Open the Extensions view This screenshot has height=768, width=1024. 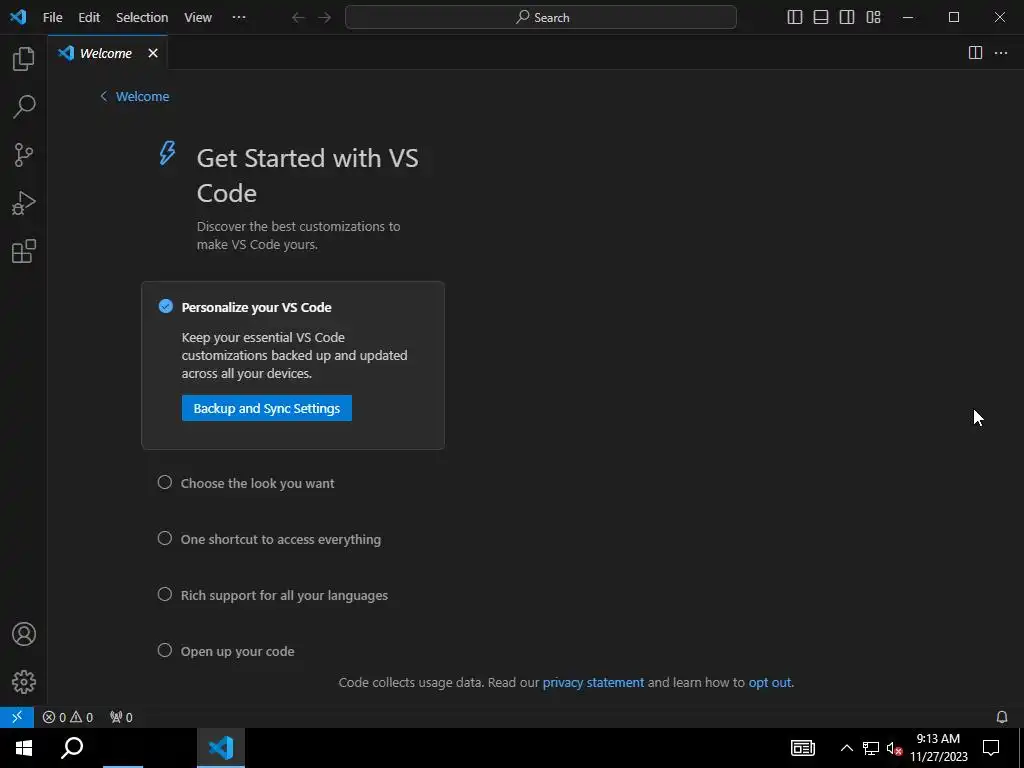coord(24,251)
